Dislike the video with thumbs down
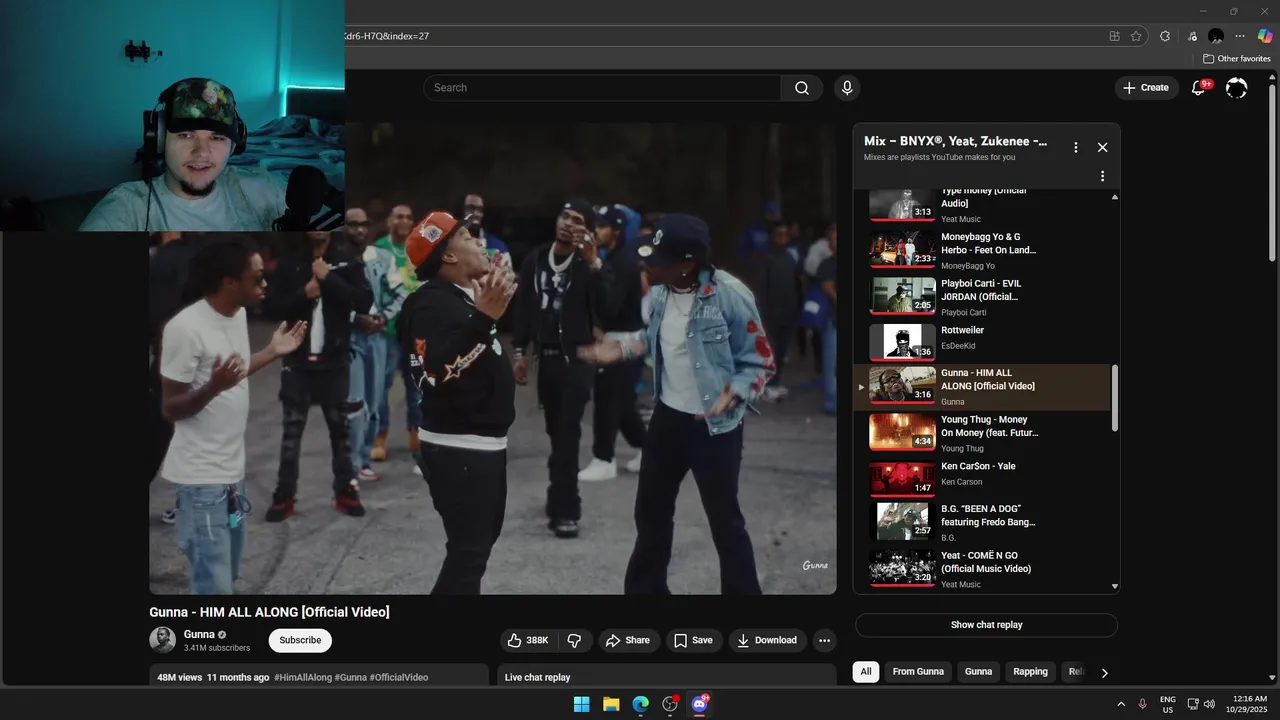The image size is (1280, 720). pos(574,640)
